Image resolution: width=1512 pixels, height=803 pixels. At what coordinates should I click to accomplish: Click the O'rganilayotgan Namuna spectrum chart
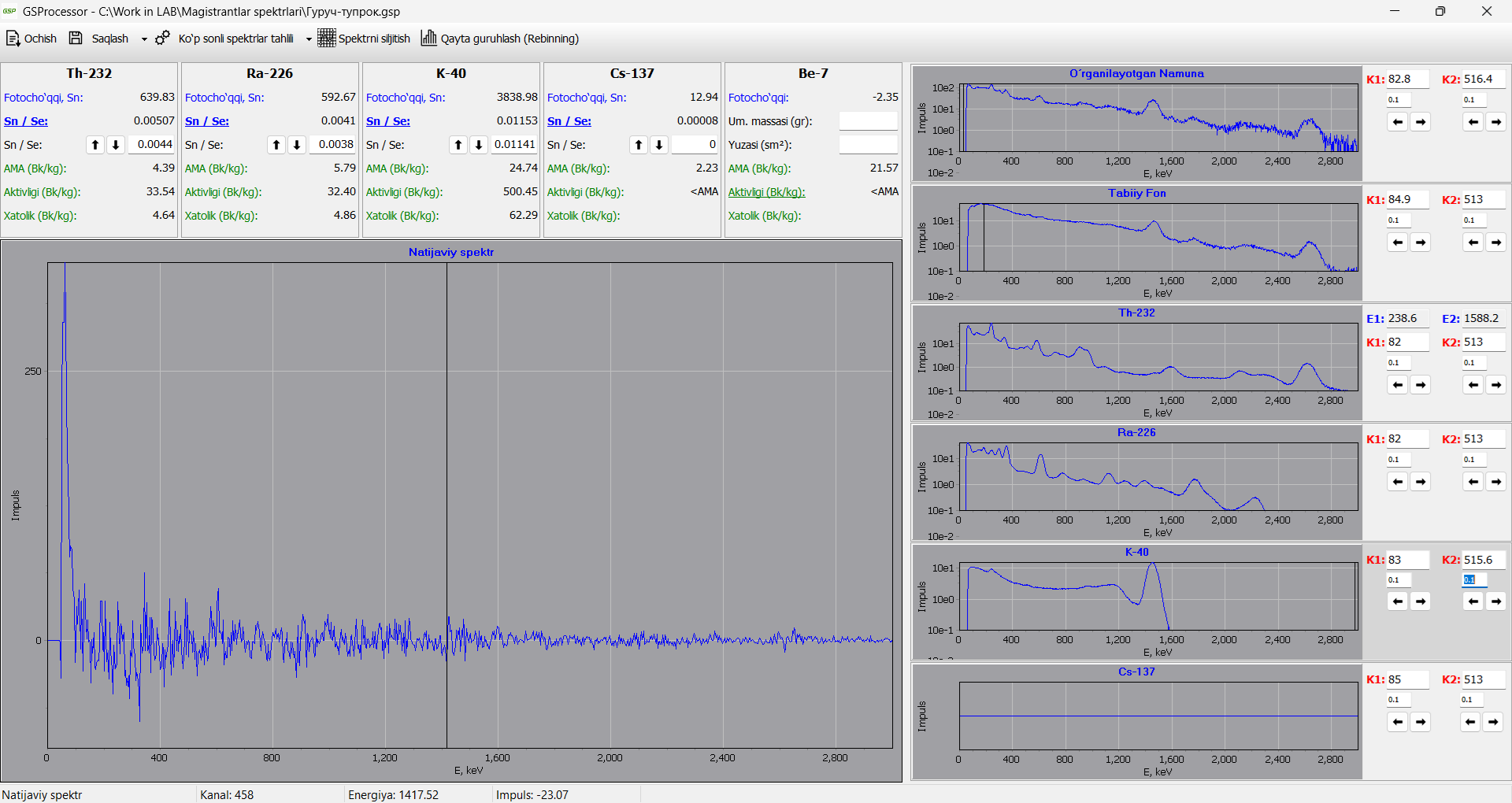click(1136, 124)
